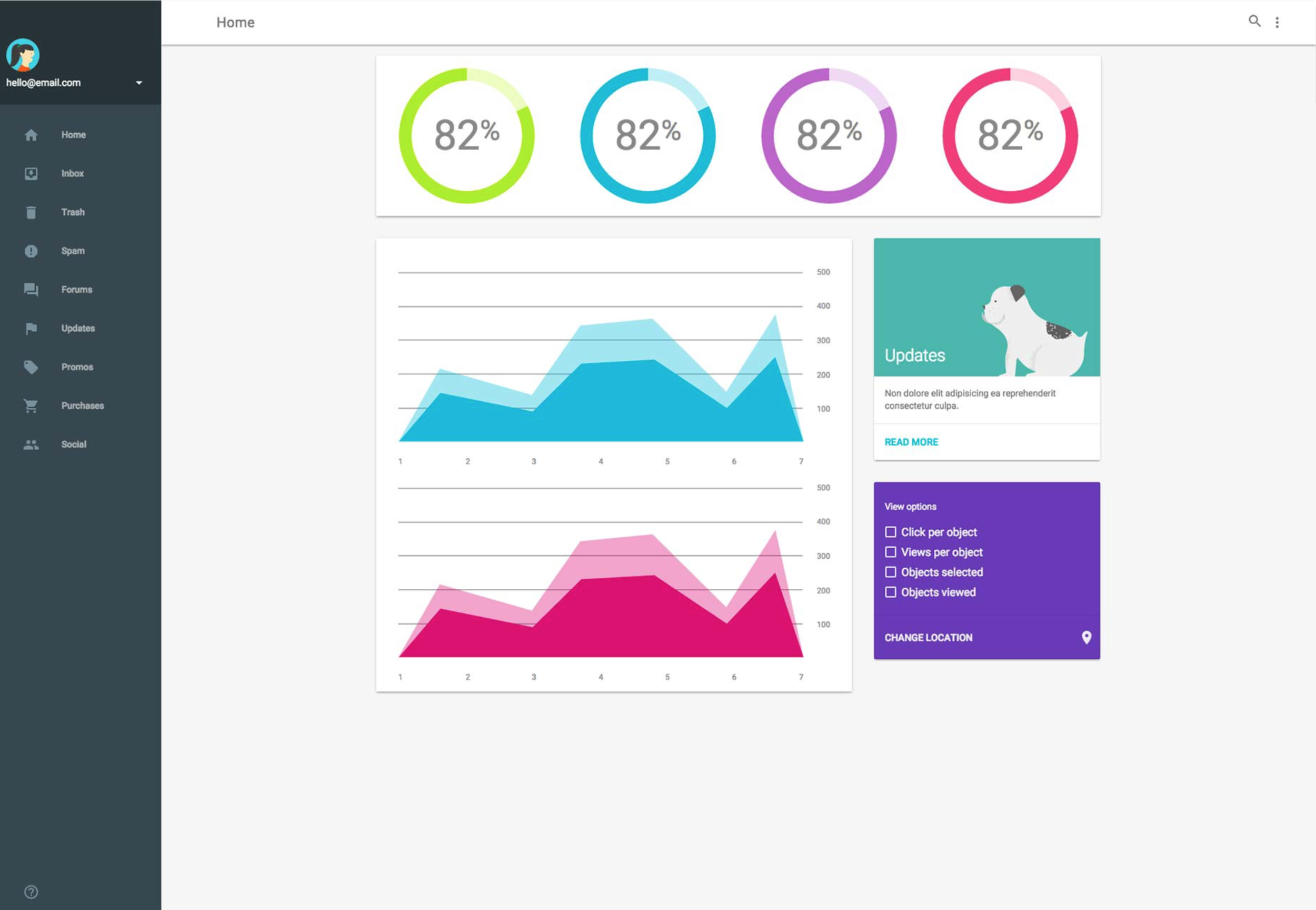Screen dimensions: 1316x910
Task: Click the location pin icon
Action: pos(1086,637)
